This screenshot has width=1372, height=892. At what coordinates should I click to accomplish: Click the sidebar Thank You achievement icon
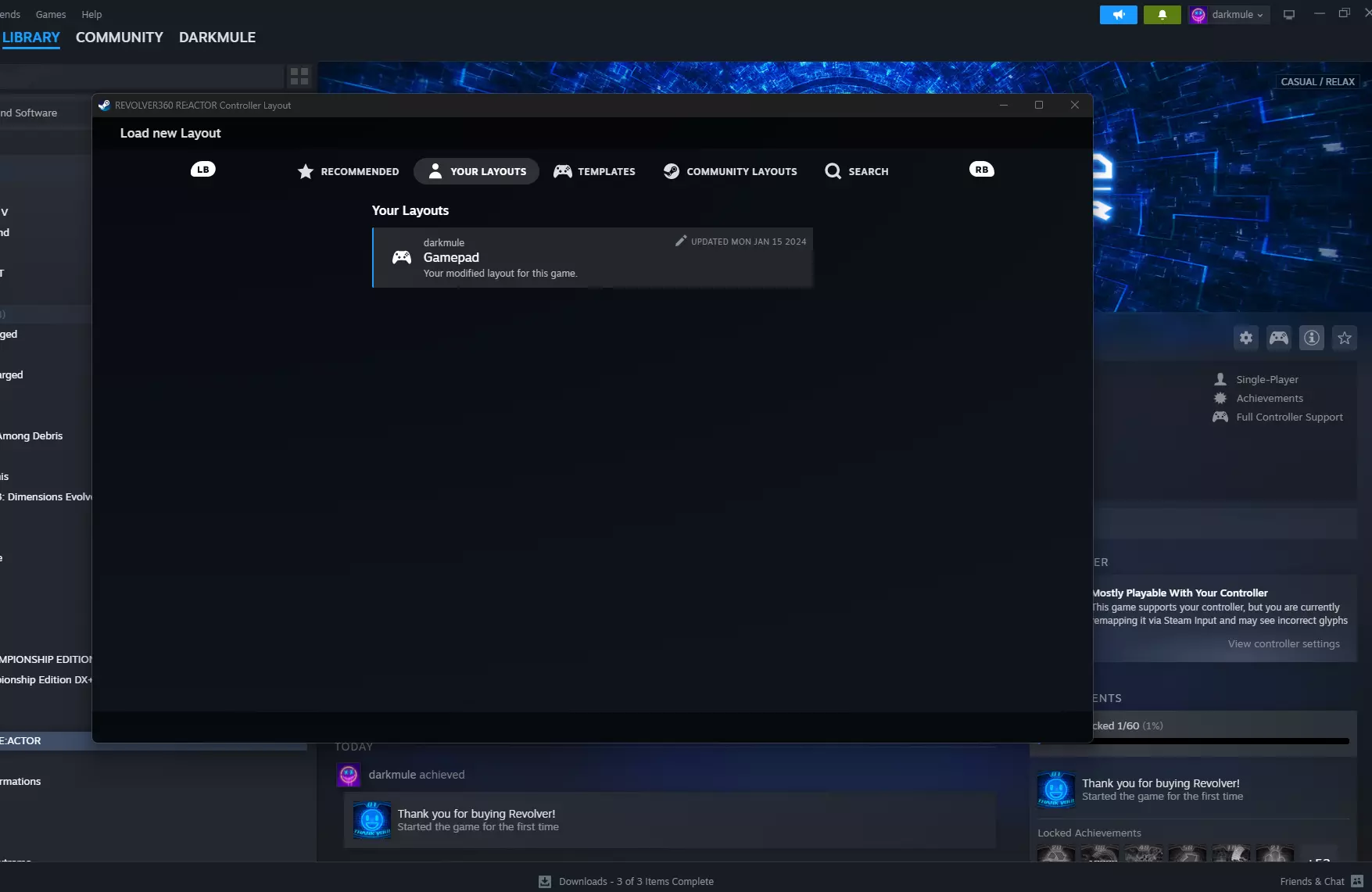[x=1056, y=789]
